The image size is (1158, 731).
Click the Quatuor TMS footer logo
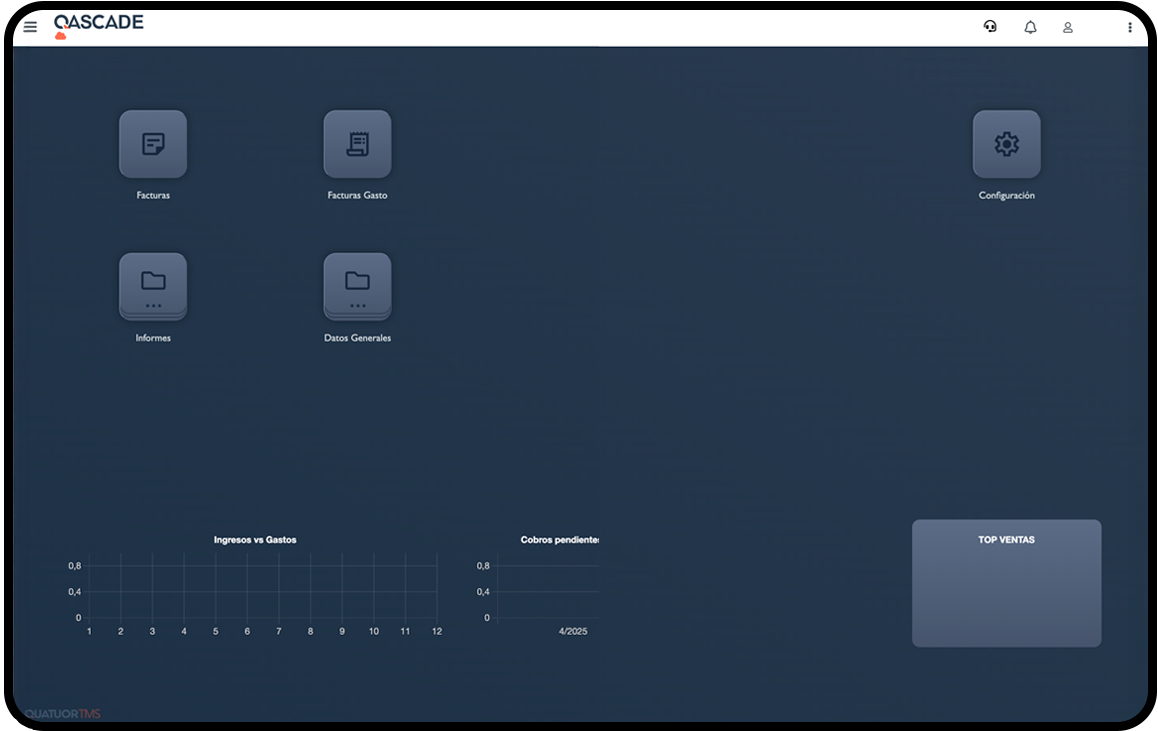(62, 714)
